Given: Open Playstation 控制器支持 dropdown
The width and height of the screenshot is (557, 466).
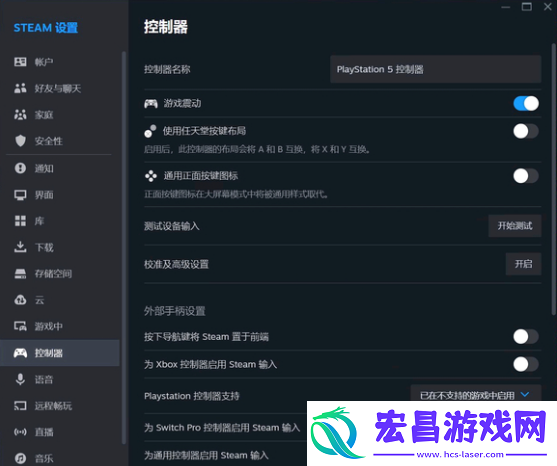Looking at the screenshot, I should tap(476, 393).
